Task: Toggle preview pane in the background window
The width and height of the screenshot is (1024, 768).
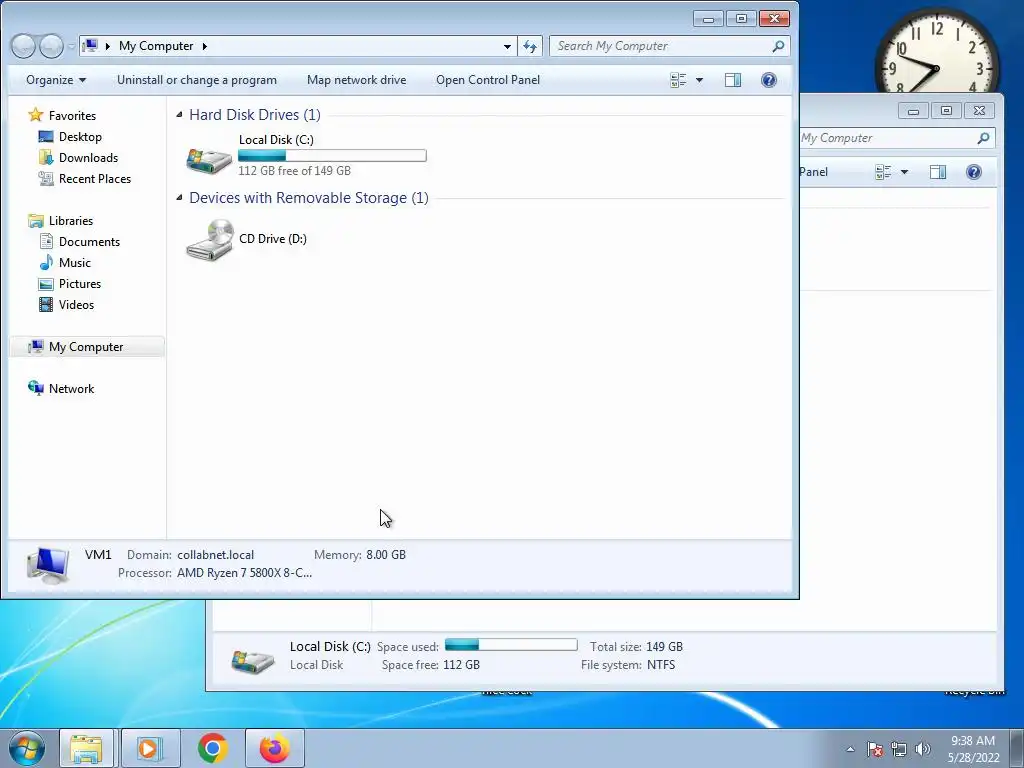Action: pos(938,172)
